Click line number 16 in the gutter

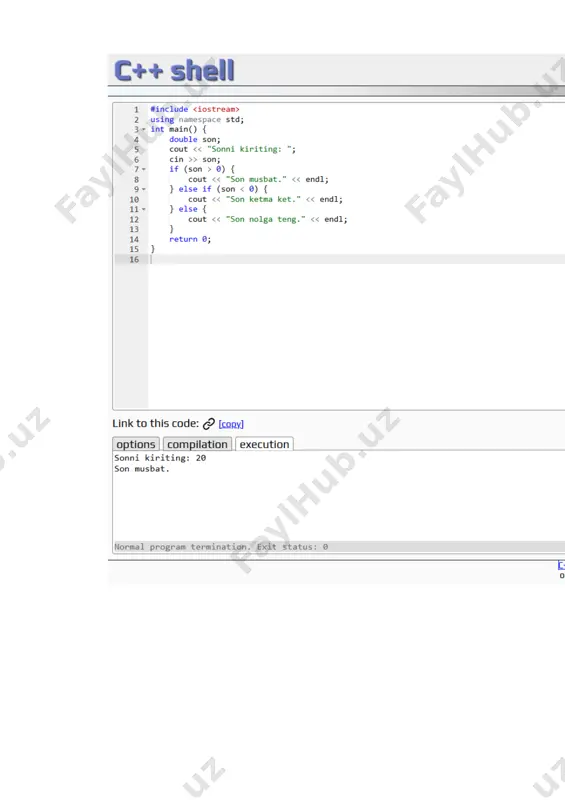click(134, 259)
